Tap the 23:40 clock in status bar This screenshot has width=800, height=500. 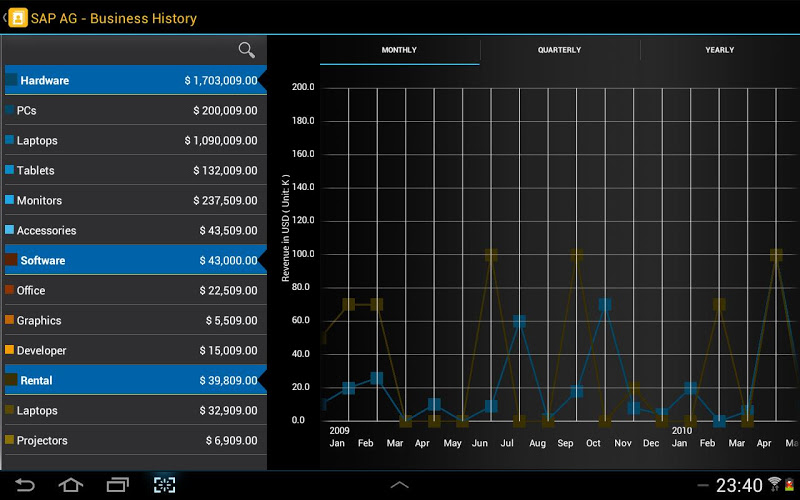point(739,485)
